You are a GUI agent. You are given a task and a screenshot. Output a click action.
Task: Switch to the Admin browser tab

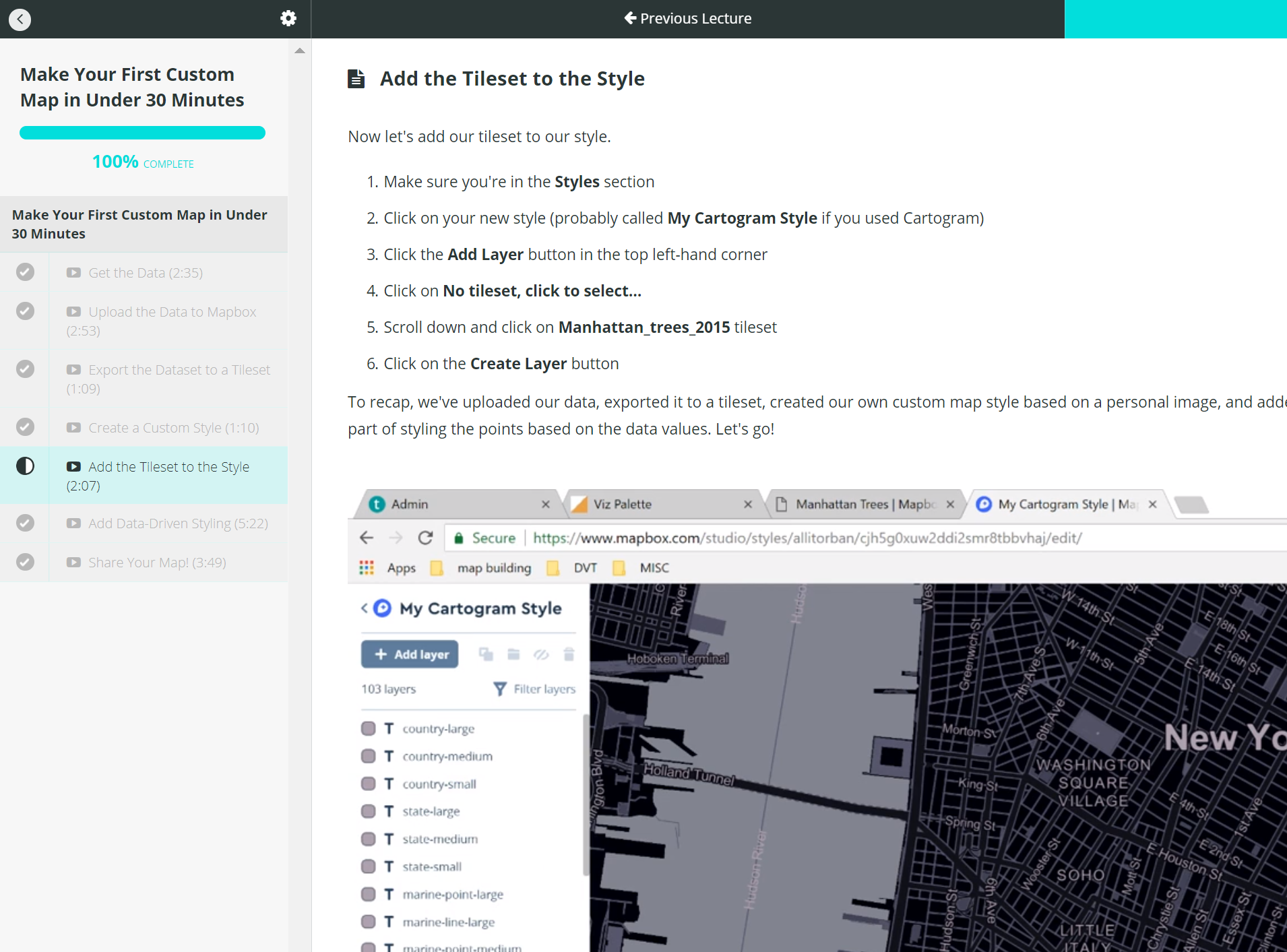click(x=458, y=504)
